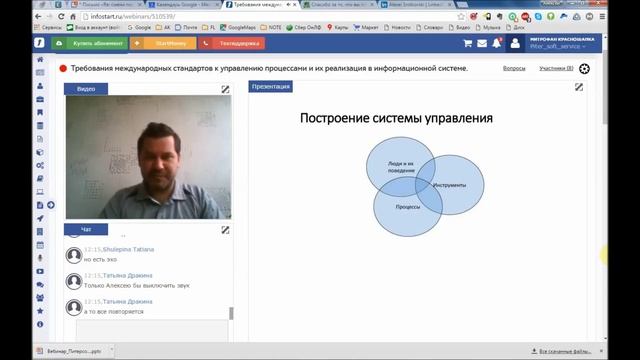Open the briefcase icon in sidebar

[40, 99]
